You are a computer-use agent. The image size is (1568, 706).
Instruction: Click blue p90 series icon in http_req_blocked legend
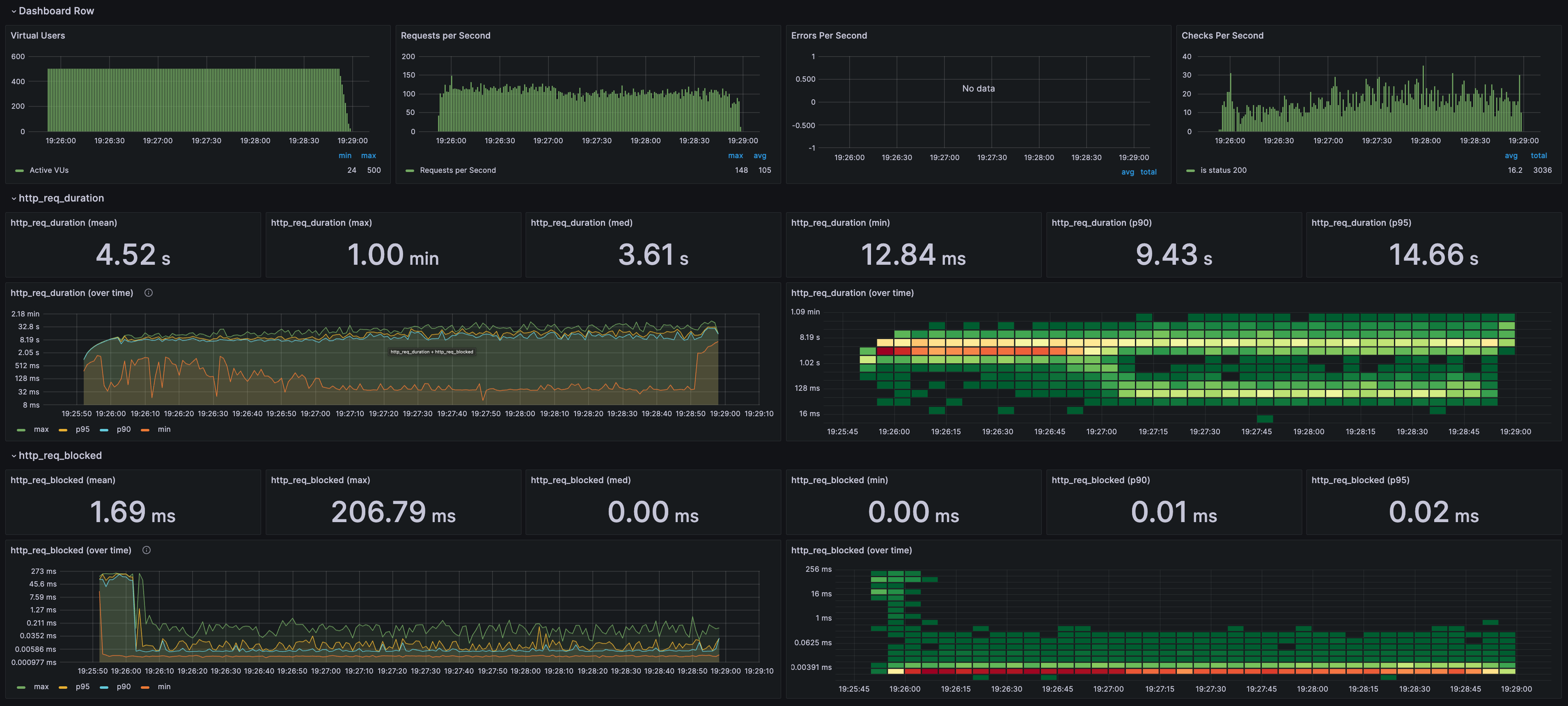click(x=104, y=687)
